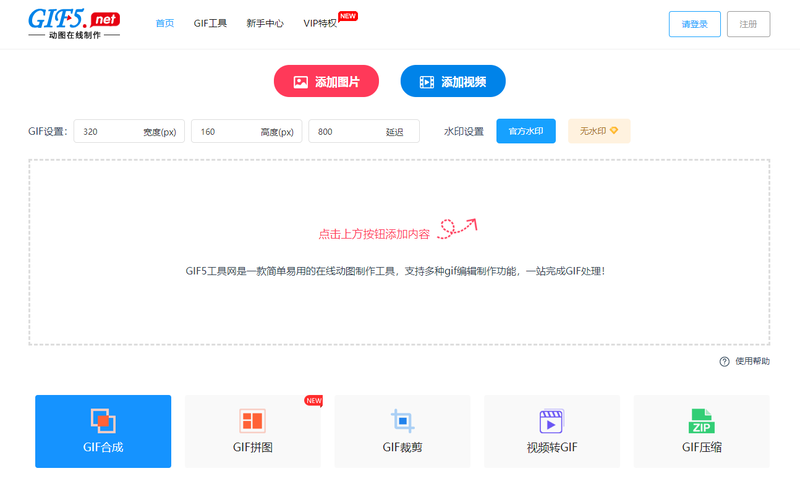Click the 水印设置 label text
800x484 pixels.
coord(464,132)
